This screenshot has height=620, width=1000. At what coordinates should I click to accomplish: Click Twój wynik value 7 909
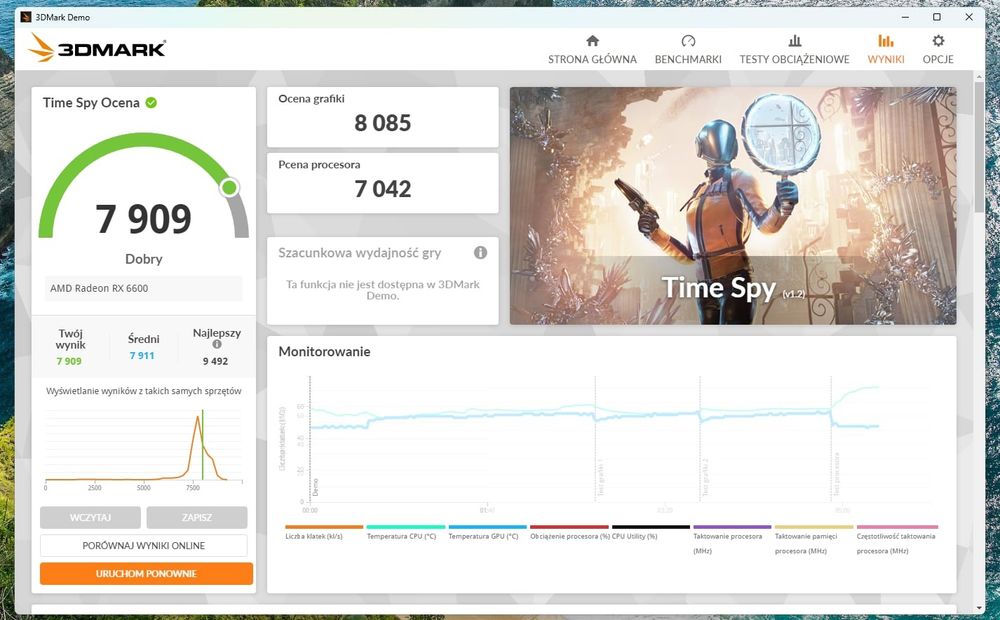[x=69, y=361]
